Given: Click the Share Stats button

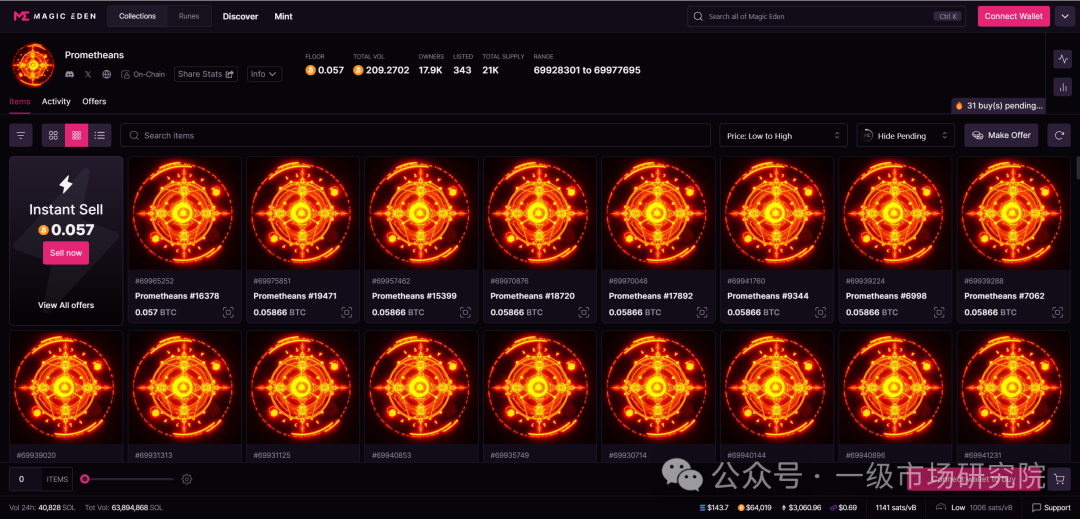Looking at the screenshot, I should [x=206, y=74].
